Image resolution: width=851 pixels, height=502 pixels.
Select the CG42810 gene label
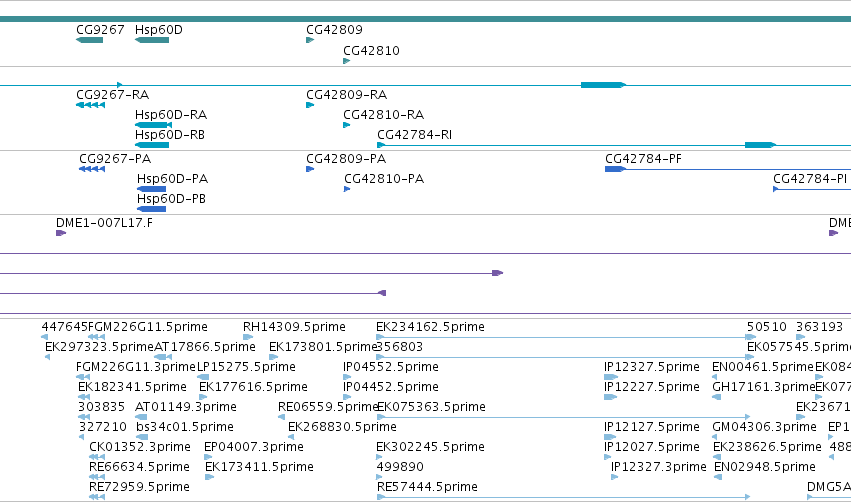click(x=371, y=51)
